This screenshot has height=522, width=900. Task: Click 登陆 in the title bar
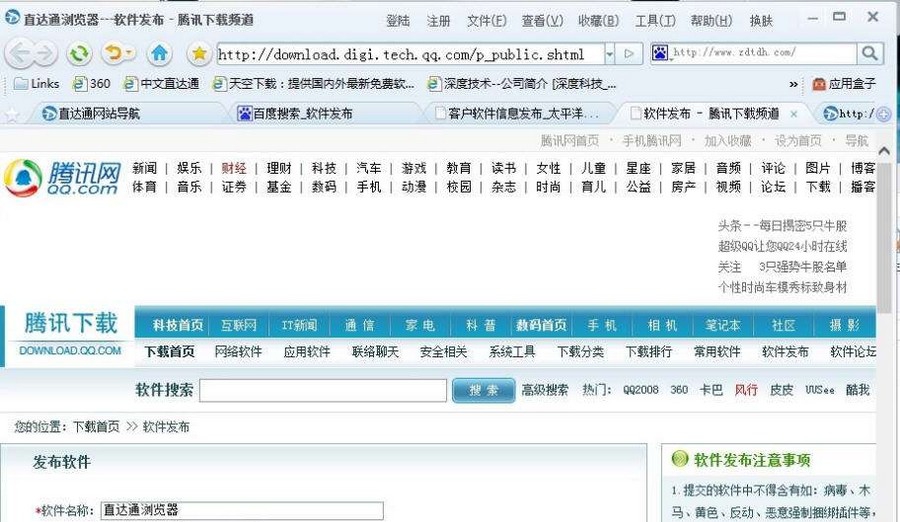click(398, 21)
